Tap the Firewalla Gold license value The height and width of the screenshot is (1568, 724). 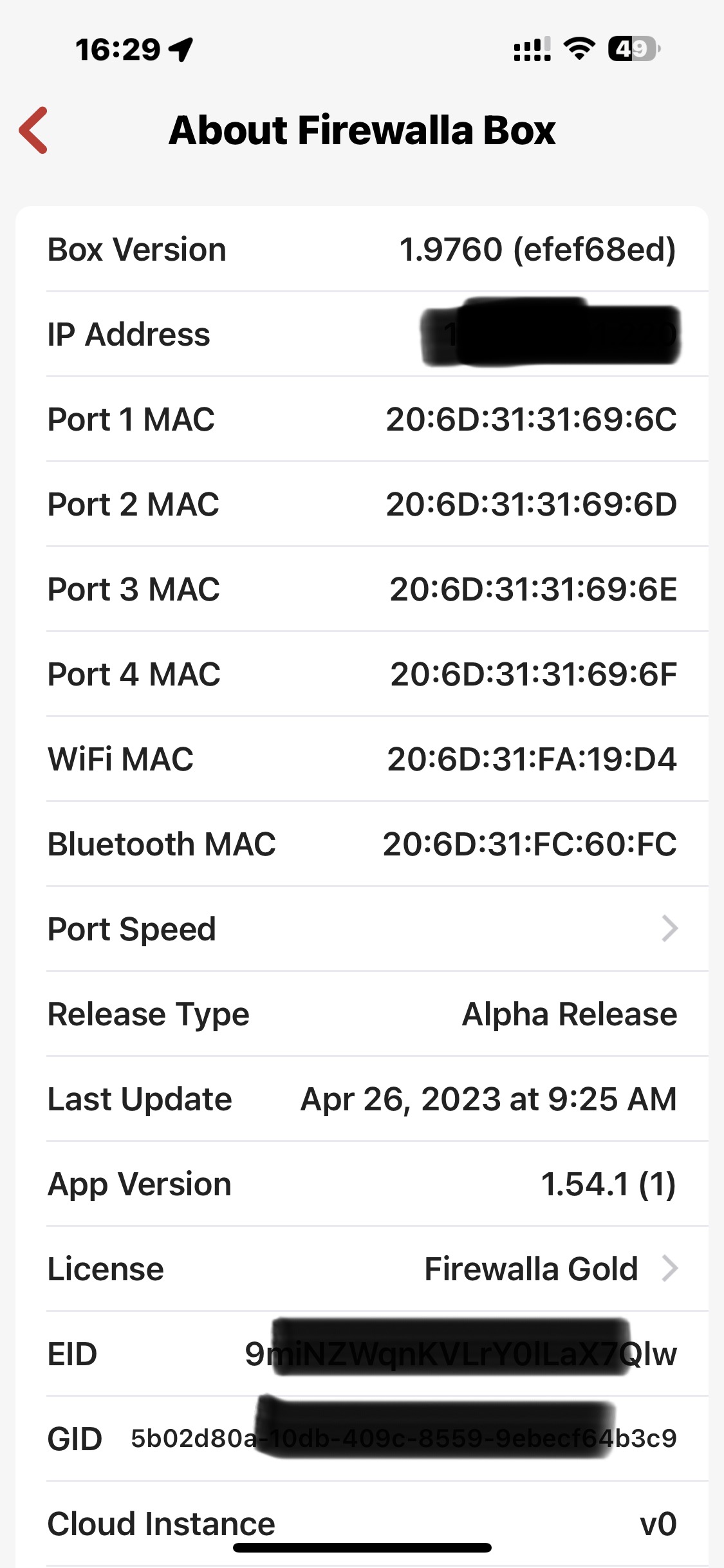[531, 1269]
